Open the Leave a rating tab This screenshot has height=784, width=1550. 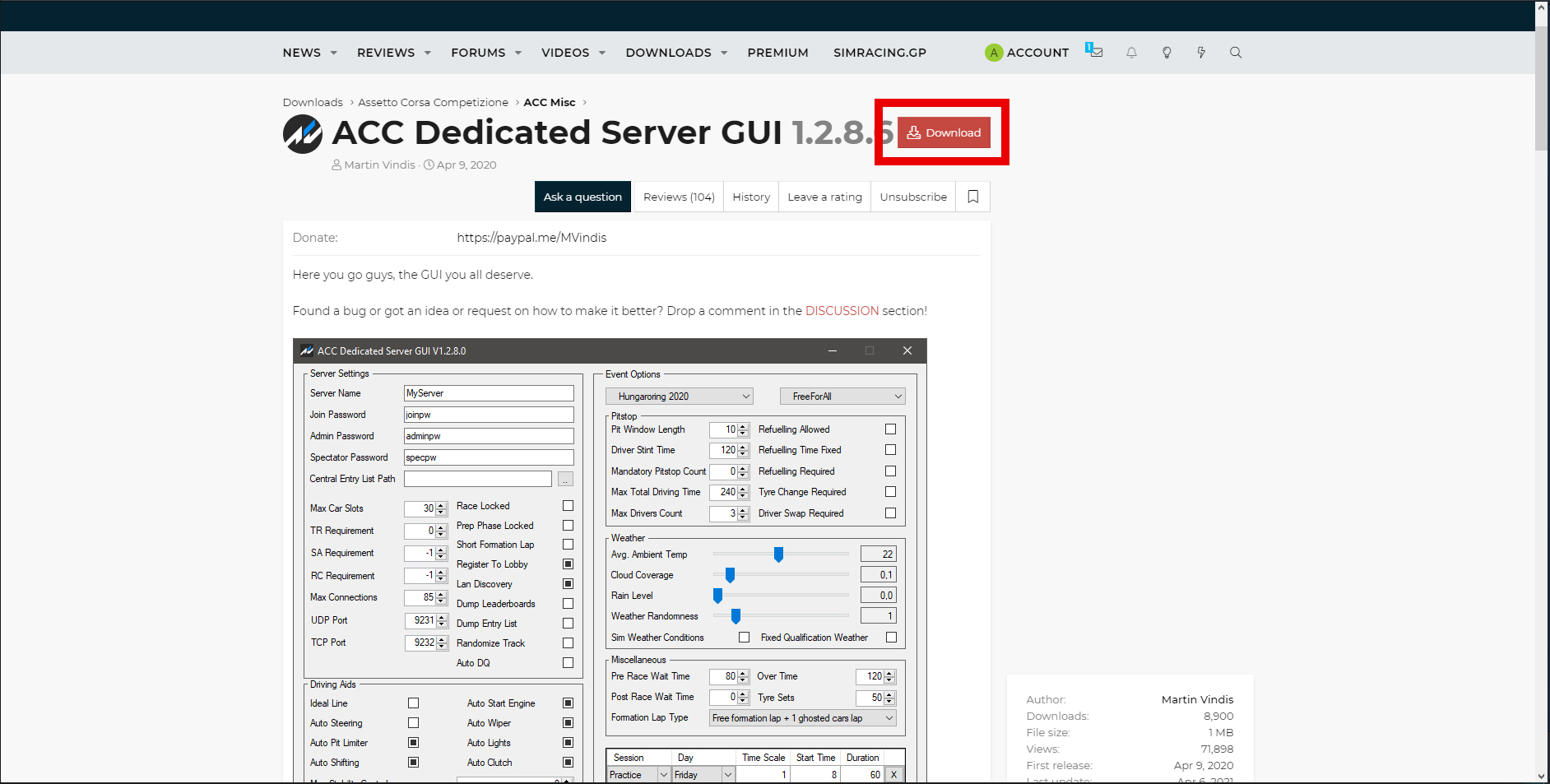pyautogui.click(x=824, y=197)
